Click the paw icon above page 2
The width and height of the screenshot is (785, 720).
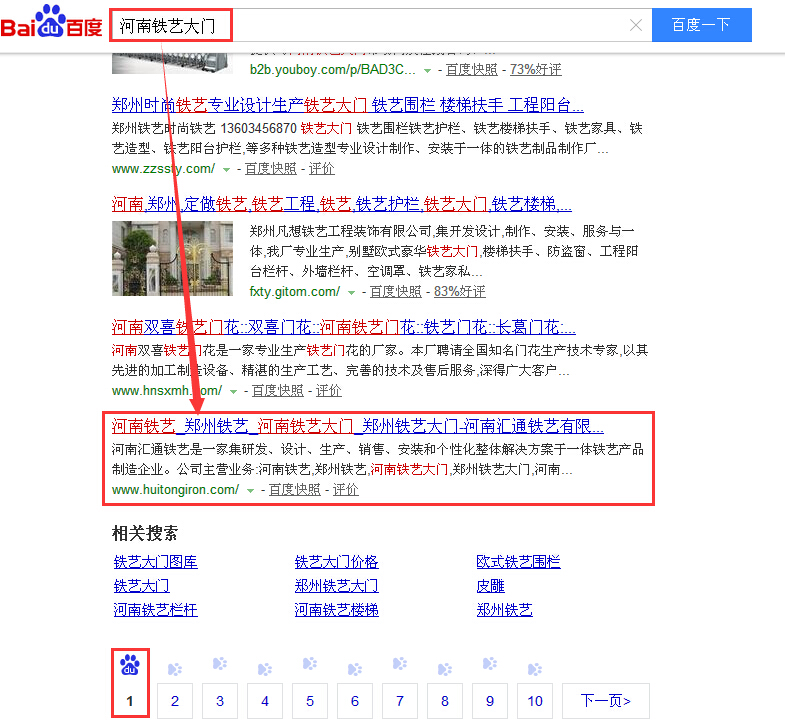pos(175,669)
